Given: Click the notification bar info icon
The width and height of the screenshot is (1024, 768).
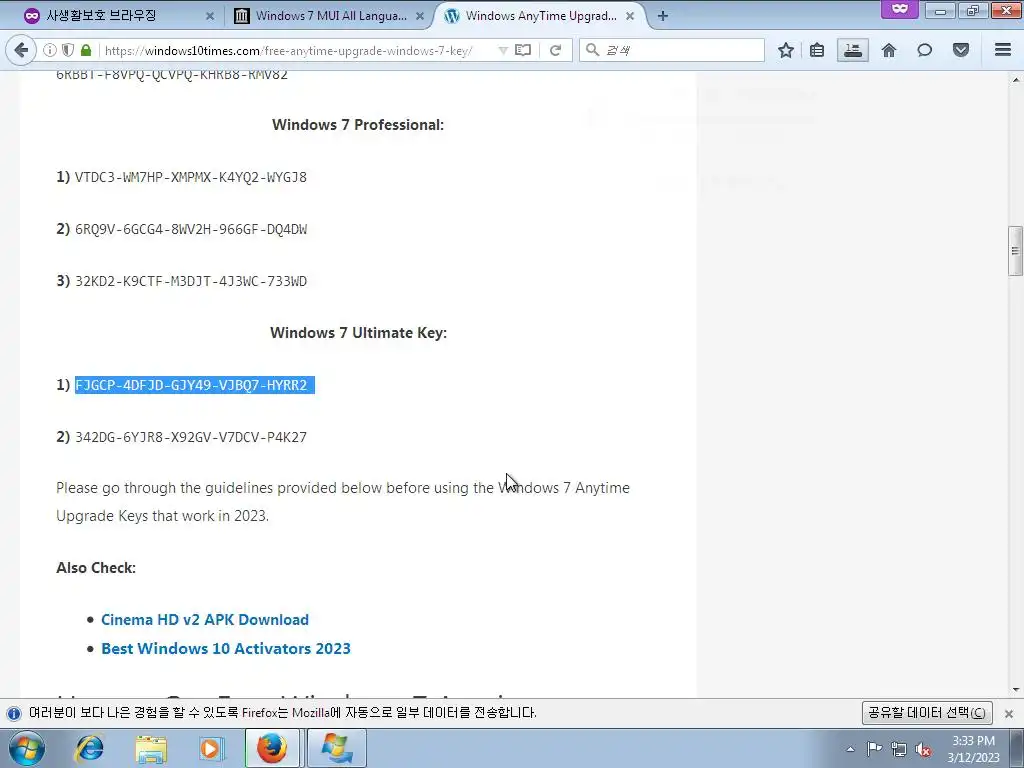Looking at the screenshot, I should (x=14, y=713).
